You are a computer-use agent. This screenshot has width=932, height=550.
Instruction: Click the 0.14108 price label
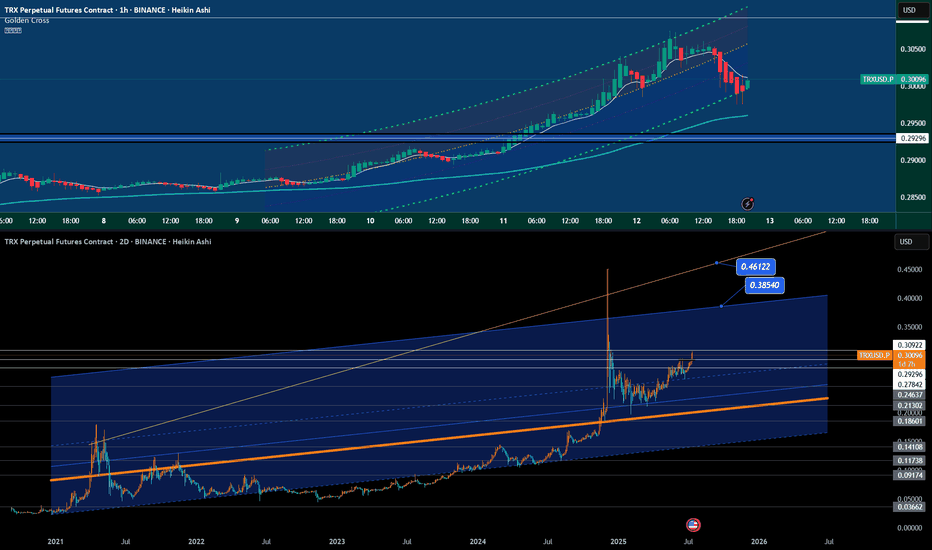(x=909, y=447)
